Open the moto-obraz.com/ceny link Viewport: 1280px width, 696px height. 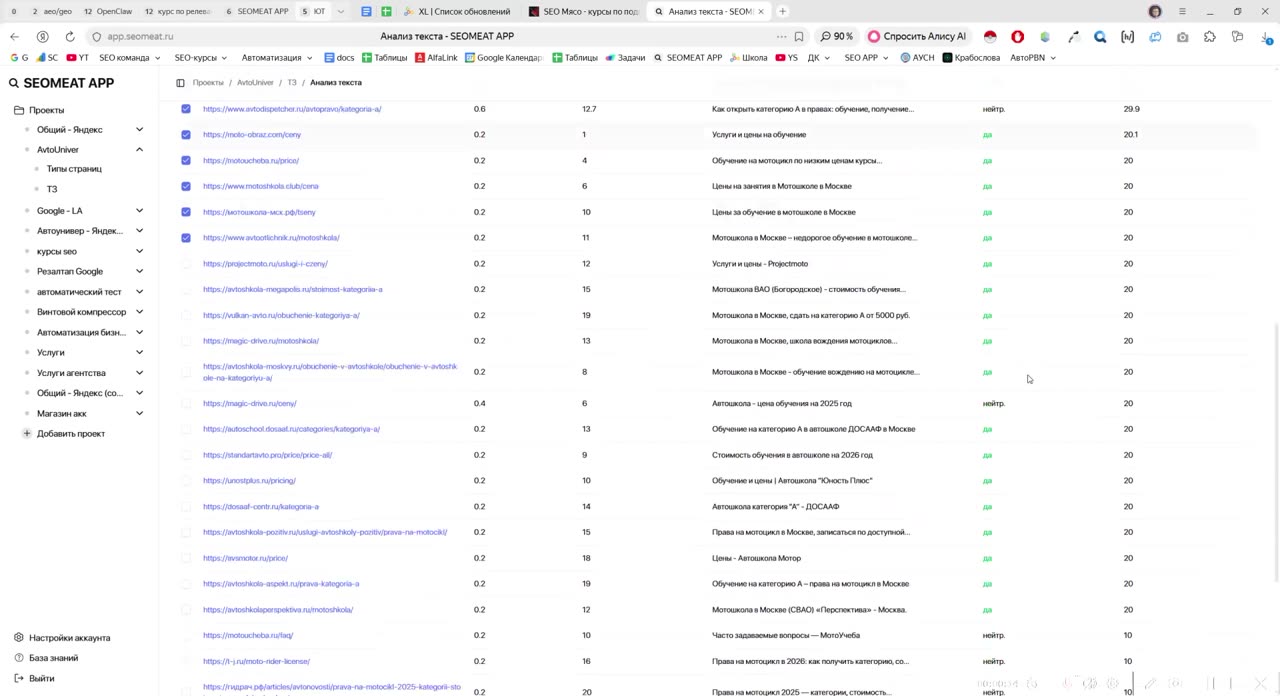pos(252,135)
